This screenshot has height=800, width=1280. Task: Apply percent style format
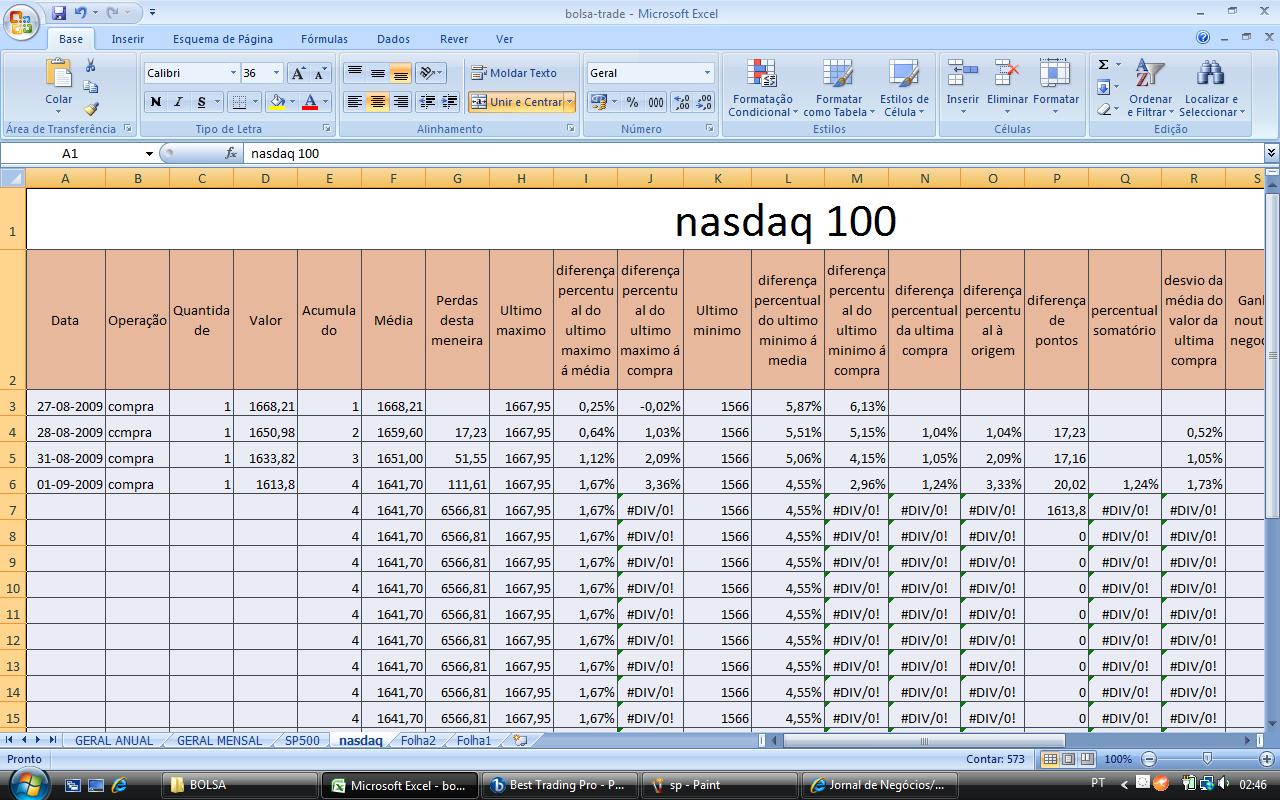click(632, 102)
